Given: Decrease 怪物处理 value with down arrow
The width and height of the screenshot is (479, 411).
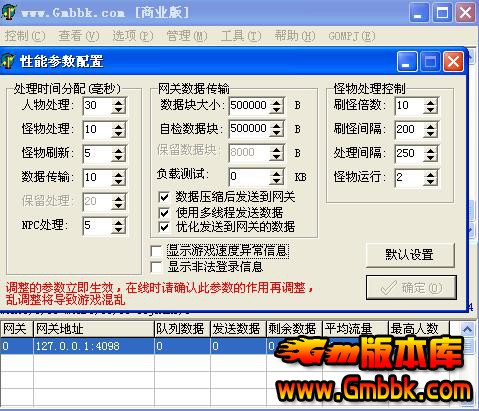Looking at the screenshot, I should [x=119, y=134].
